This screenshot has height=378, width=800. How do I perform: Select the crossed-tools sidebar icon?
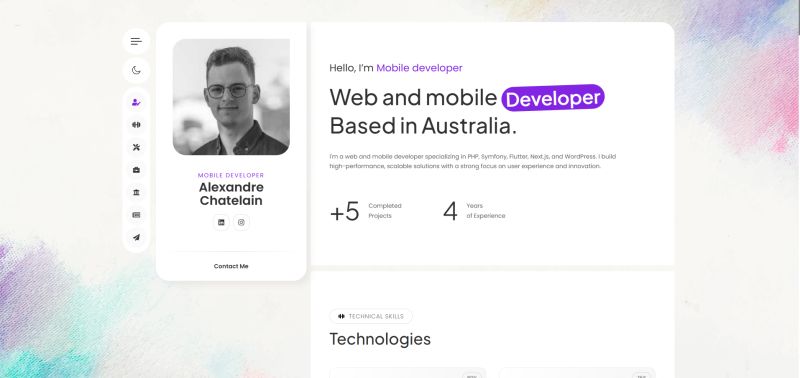pyautogui.click(x=136, y=147)
